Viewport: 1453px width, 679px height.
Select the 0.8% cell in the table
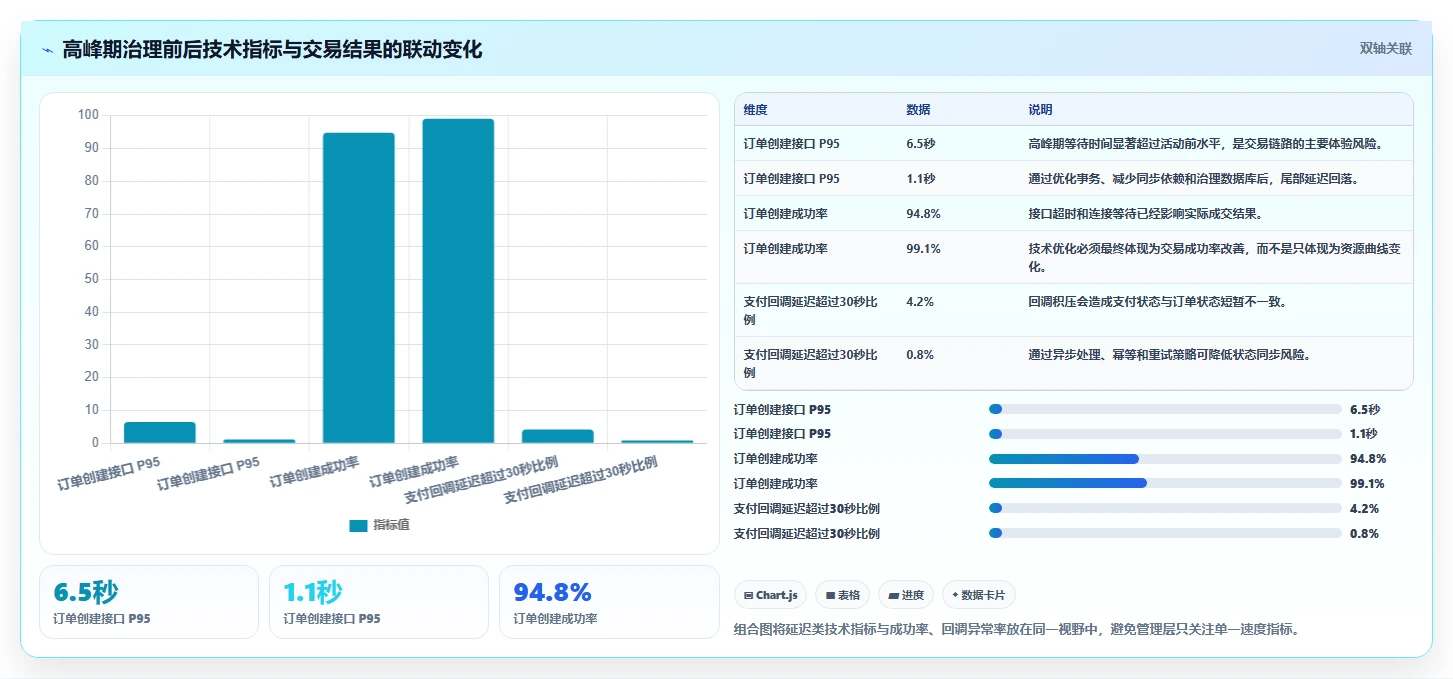coord(920,354)
